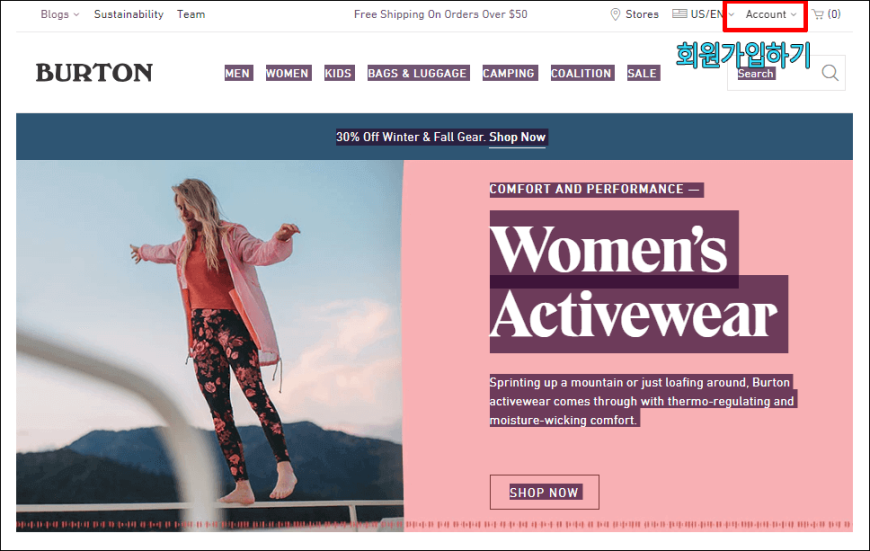Viewport: 870px width, 551px height.
Task: Open the Men menu
Action: pos(238,73)
